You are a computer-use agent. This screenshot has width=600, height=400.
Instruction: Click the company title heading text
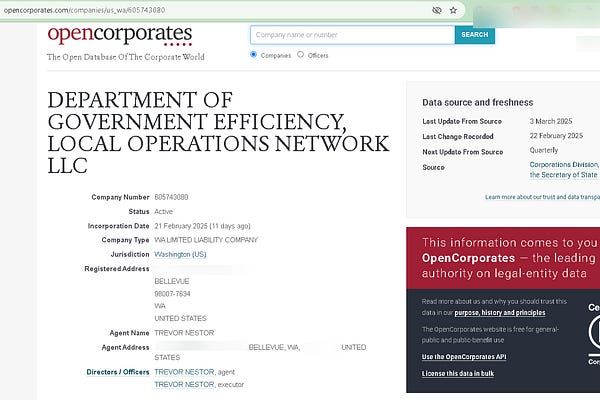[x=218, y=132]
